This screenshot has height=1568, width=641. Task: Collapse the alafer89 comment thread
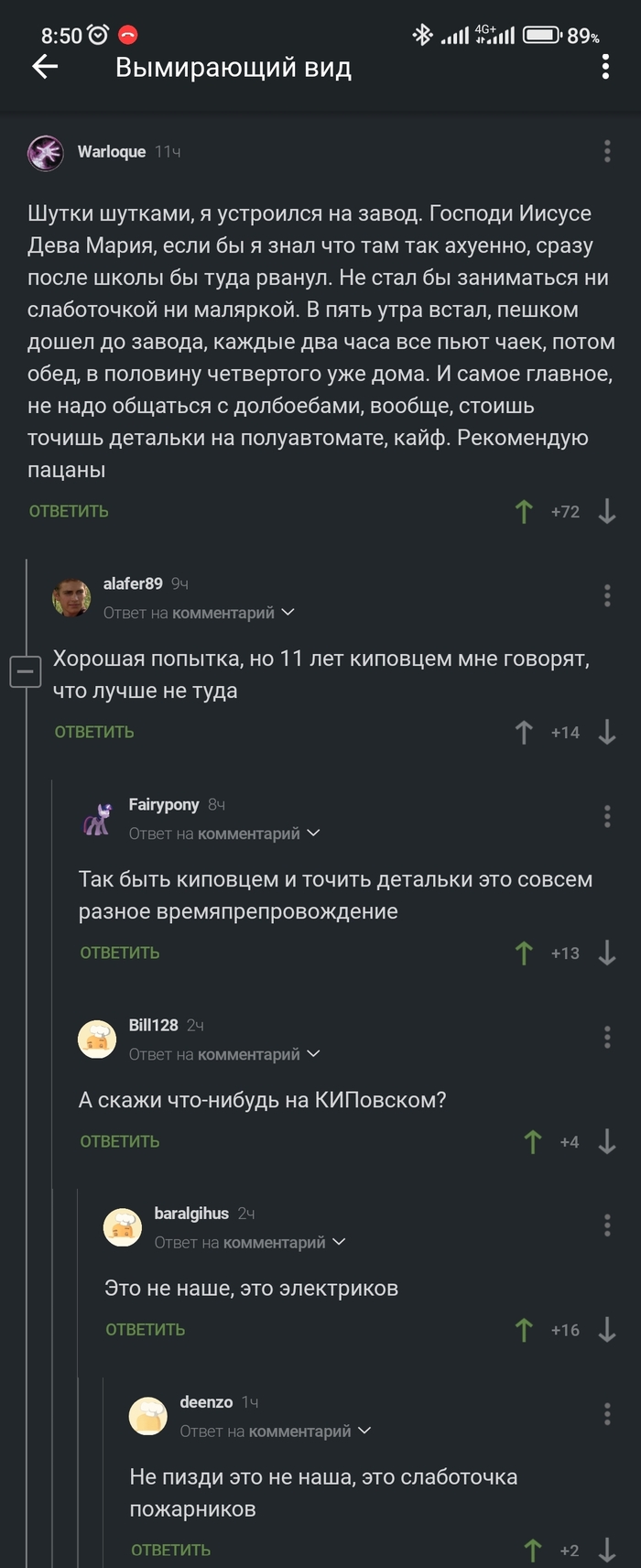click(26, 672)
